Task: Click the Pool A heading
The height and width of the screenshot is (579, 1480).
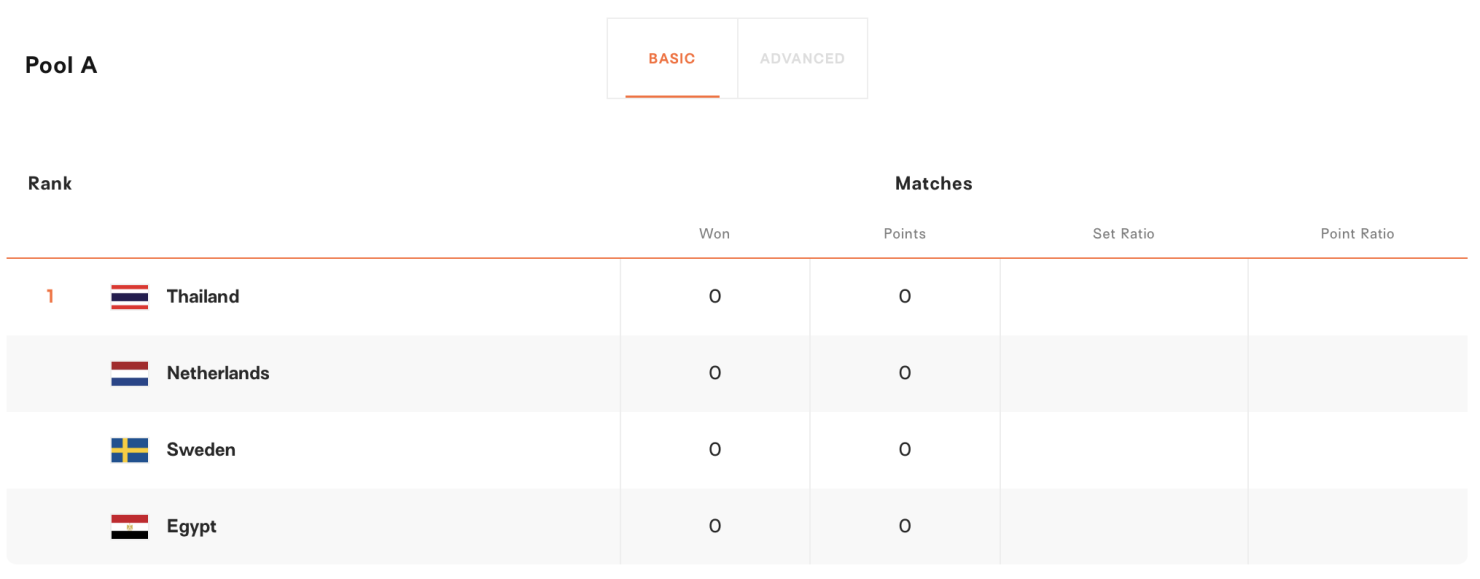Action: pos(61,65)
